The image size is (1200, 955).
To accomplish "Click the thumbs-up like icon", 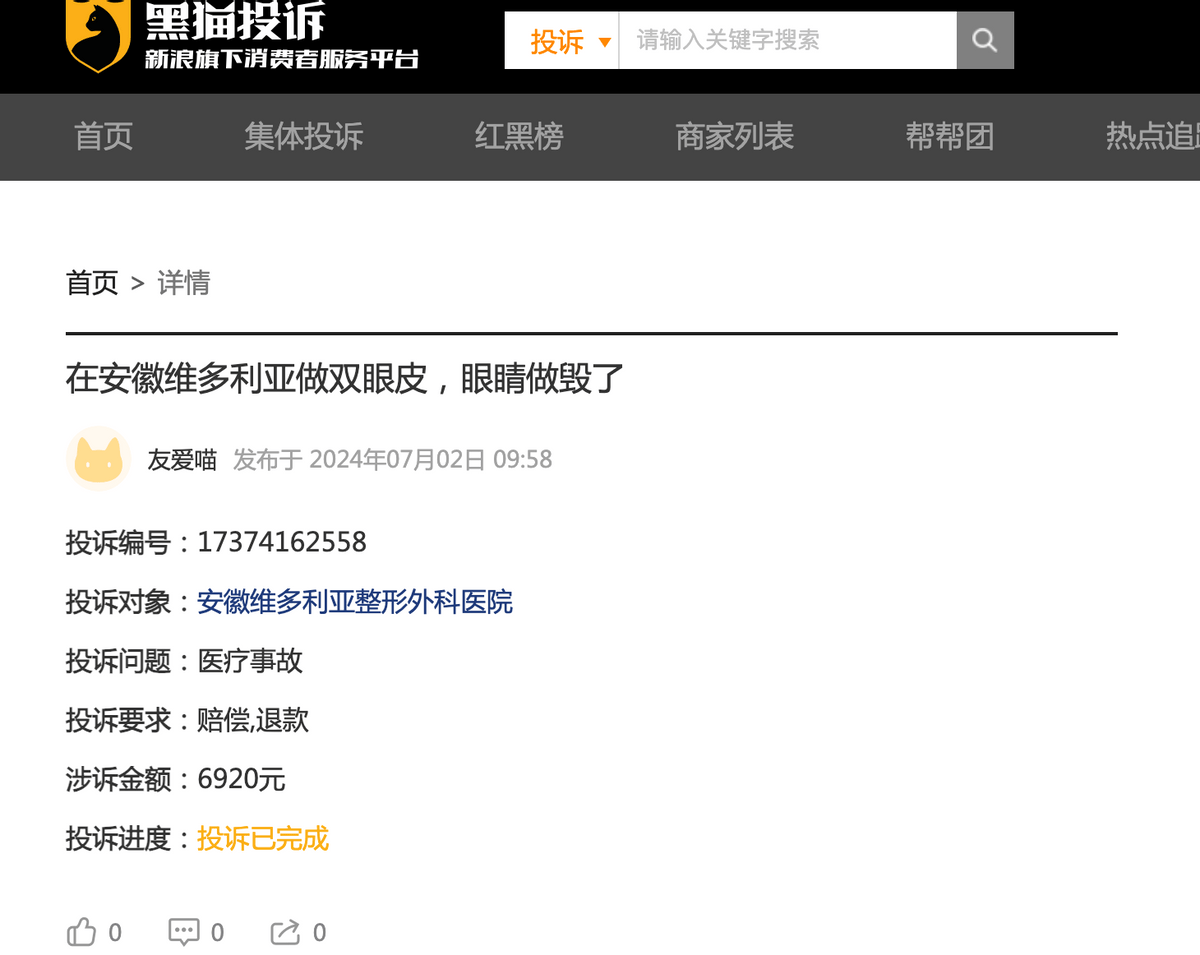I will 81,933.
